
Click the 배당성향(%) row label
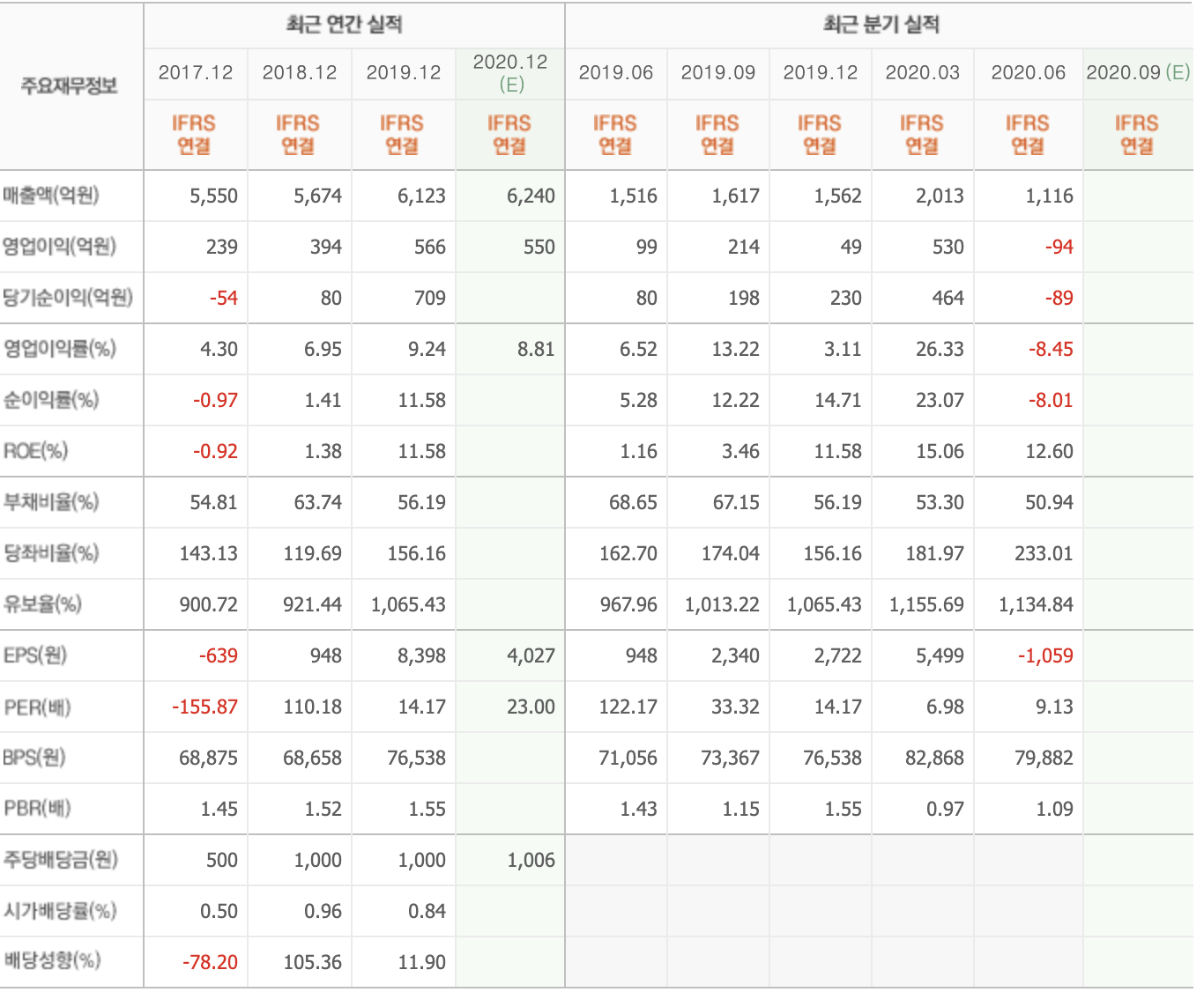52,961
